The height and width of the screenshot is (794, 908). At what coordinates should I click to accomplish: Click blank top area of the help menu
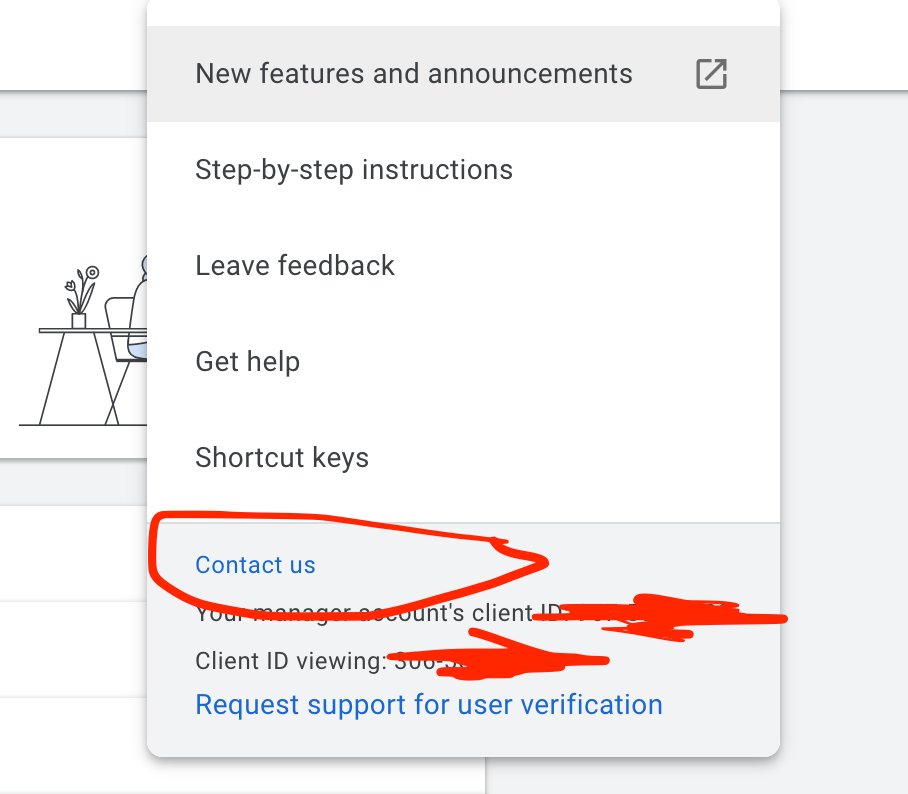tap(460, 12)
